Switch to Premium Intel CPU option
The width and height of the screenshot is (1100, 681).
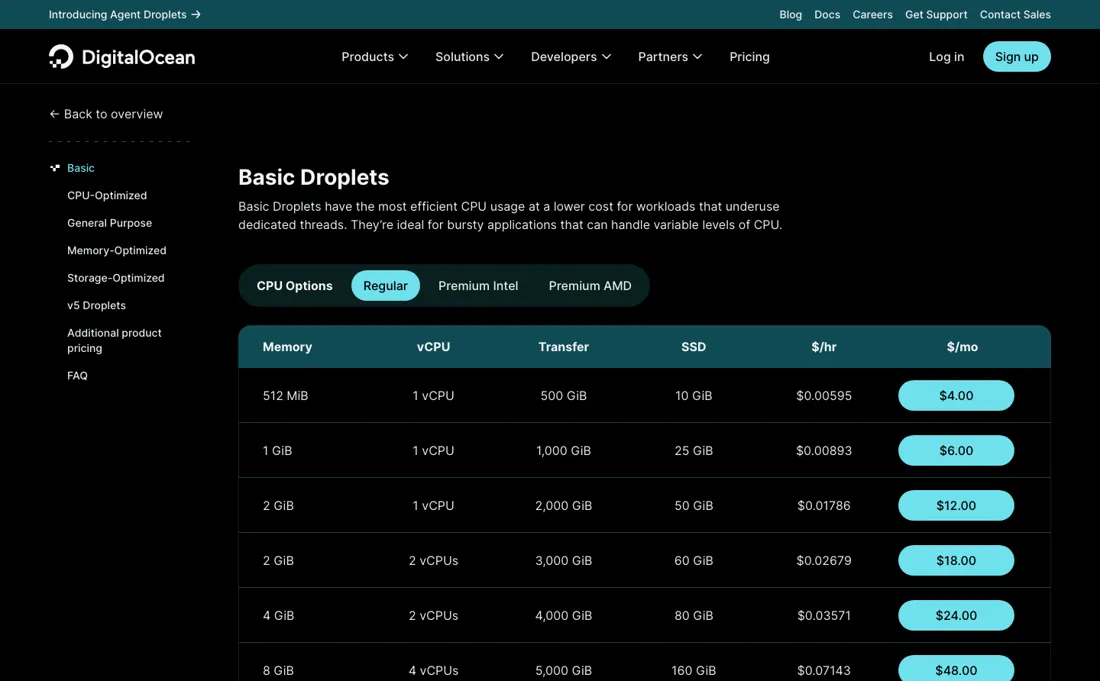click(478, 285)
